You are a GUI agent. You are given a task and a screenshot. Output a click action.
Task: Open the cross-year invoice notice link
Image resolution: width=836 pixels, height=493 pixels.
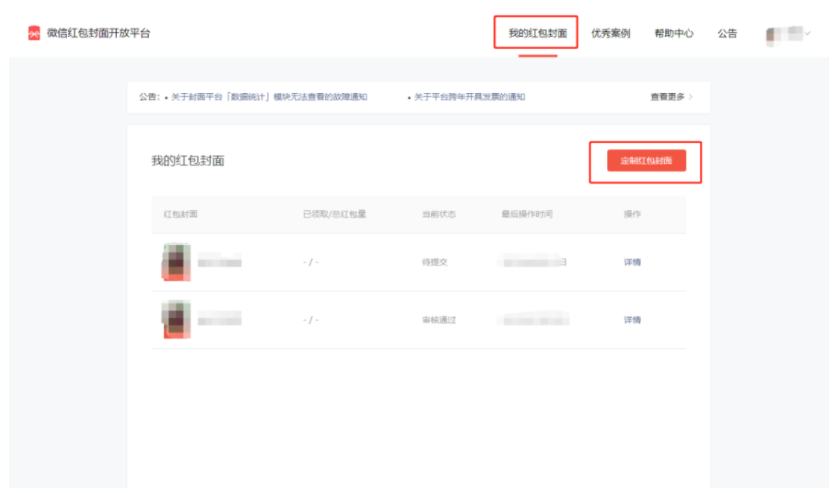click(x=469, y=96)
